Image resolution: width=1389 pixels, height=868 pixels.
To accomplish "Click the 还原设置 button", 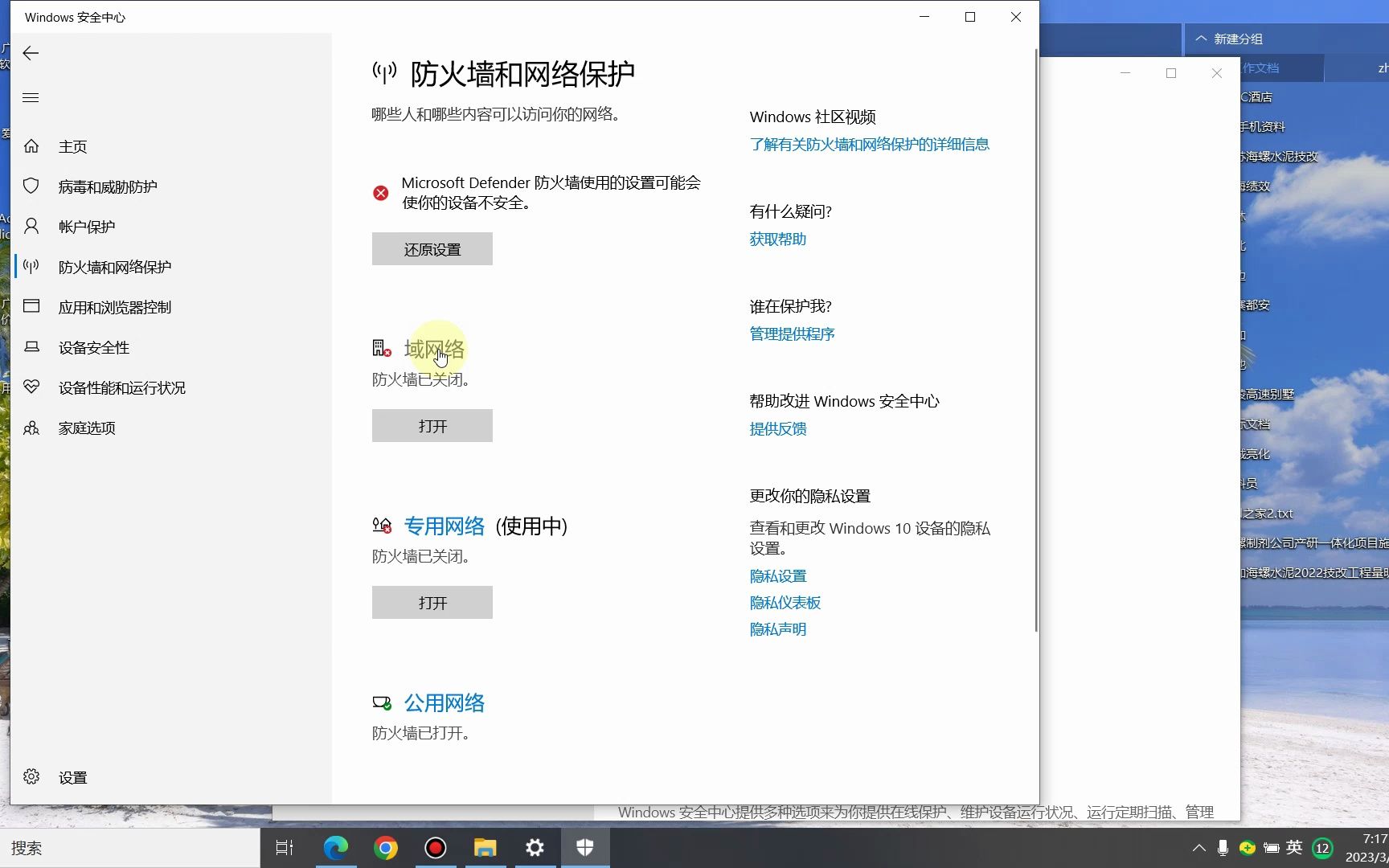I will (432, 249).
